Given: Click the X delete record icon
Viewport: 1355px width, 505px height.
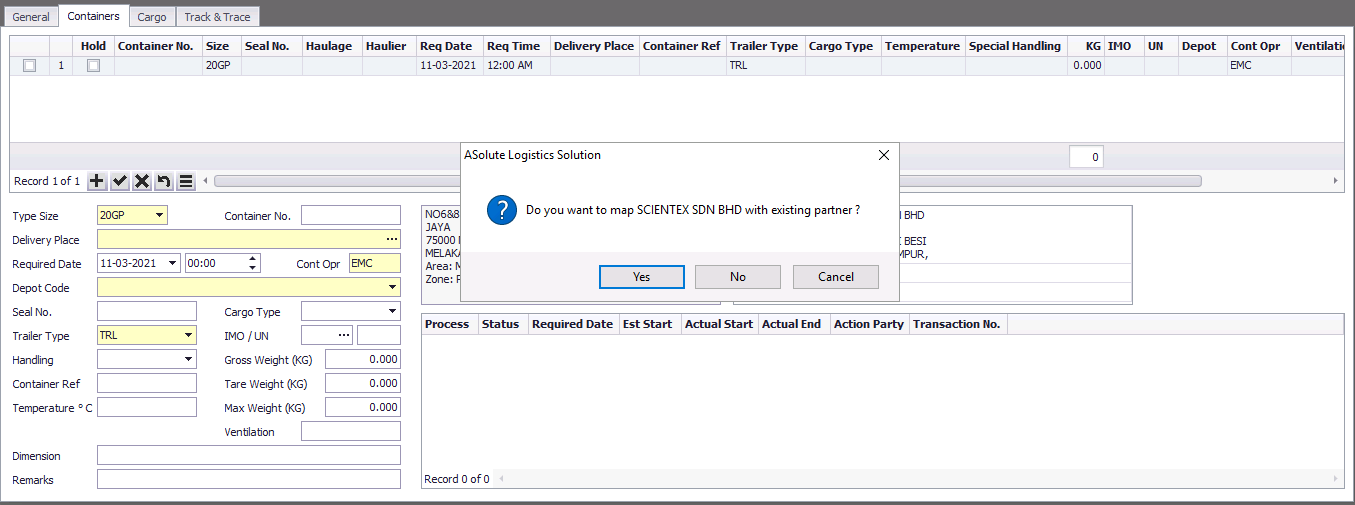Looking at the screenshot, I should click(x=142, y=181).
